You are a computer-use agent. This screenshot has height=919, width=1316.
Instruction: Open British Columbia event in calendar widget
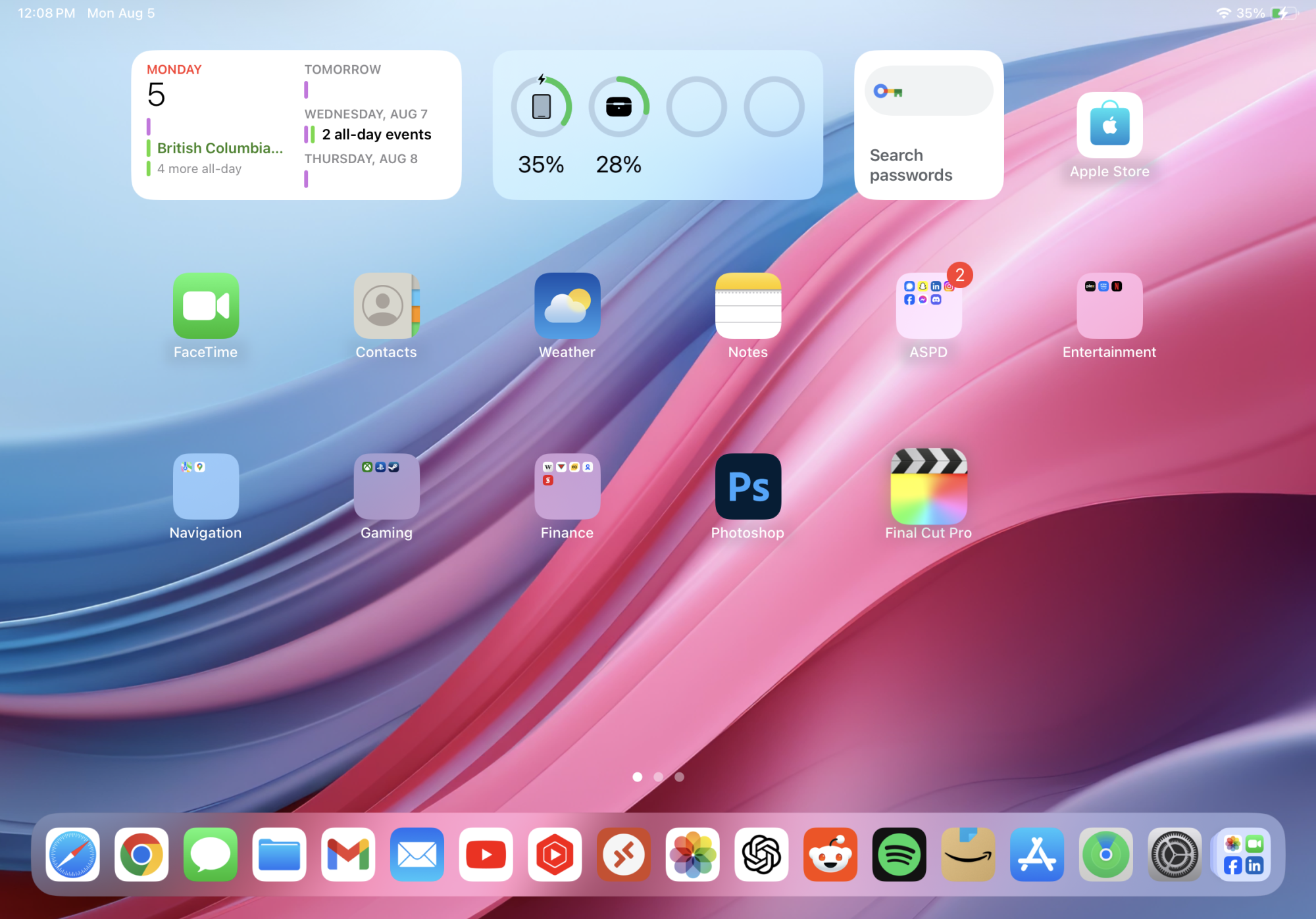click(219, 148)
